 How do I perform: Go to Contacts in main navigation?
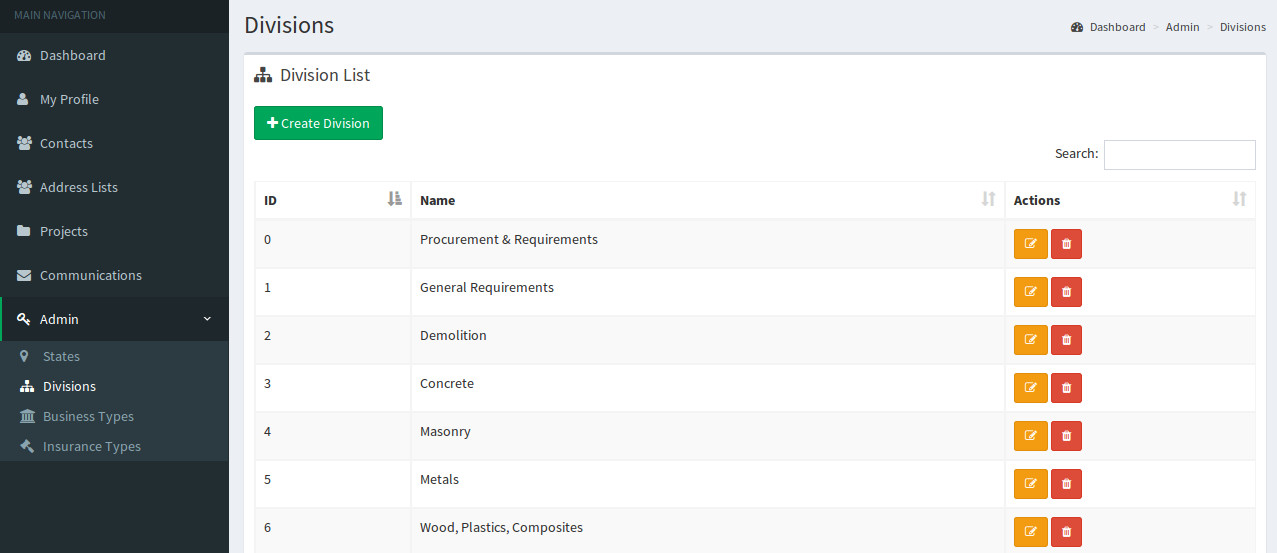[66, 143]
